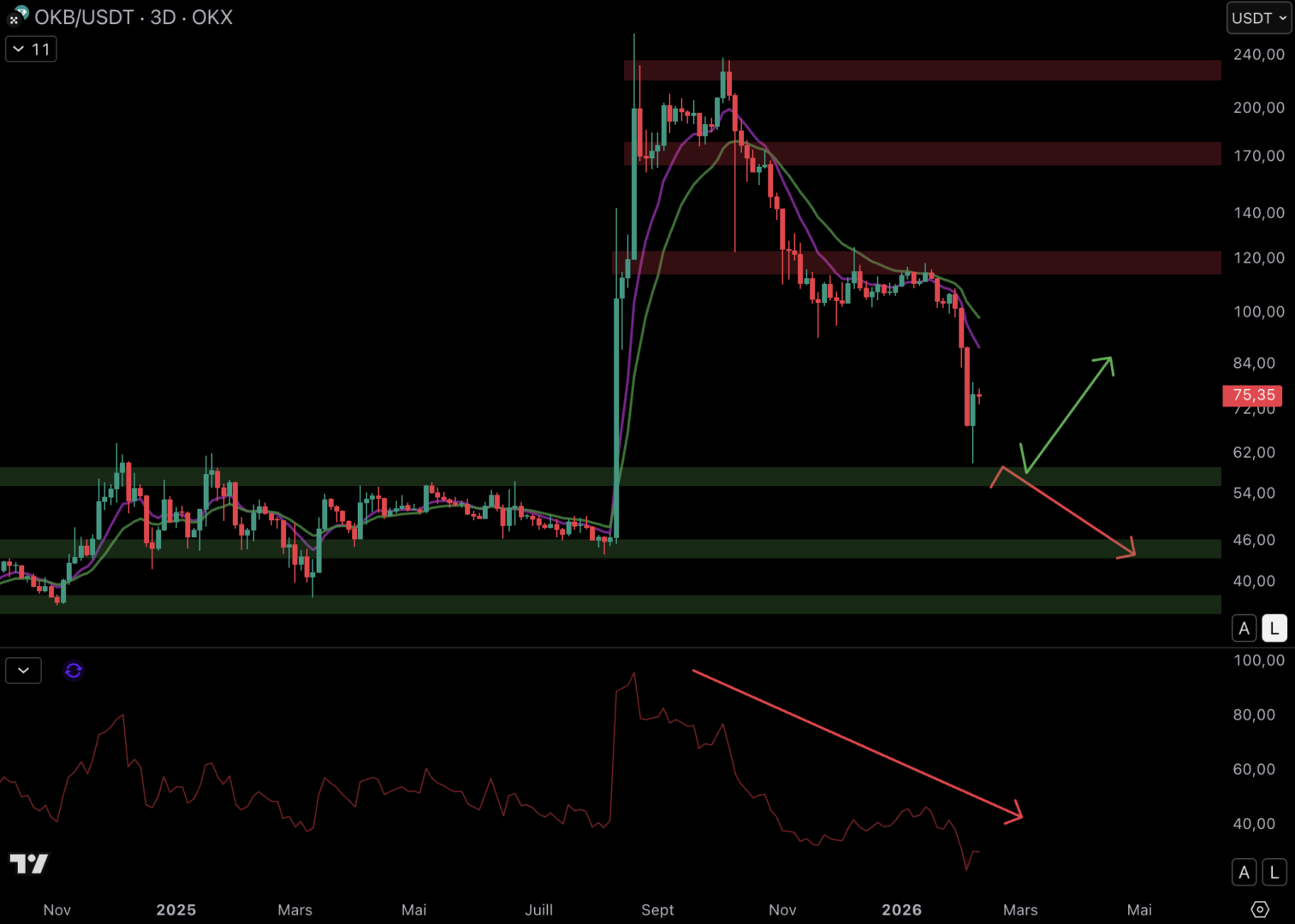The width and height of the screenshot is (1295, 924).
Task: Click the 2026 label on time axis
Action: 901,909
